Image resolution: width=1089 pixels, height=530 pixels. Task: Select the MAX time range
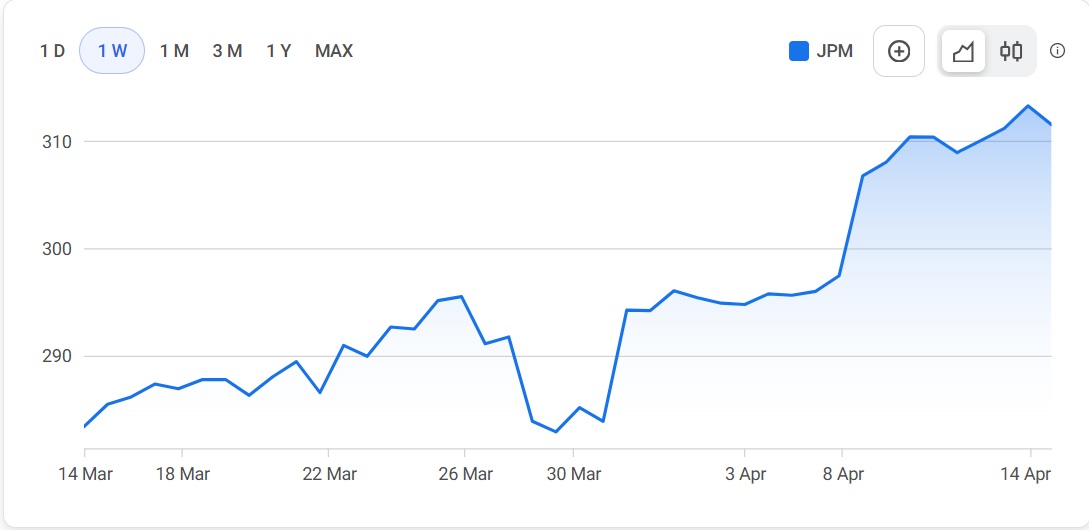(334, 51)
